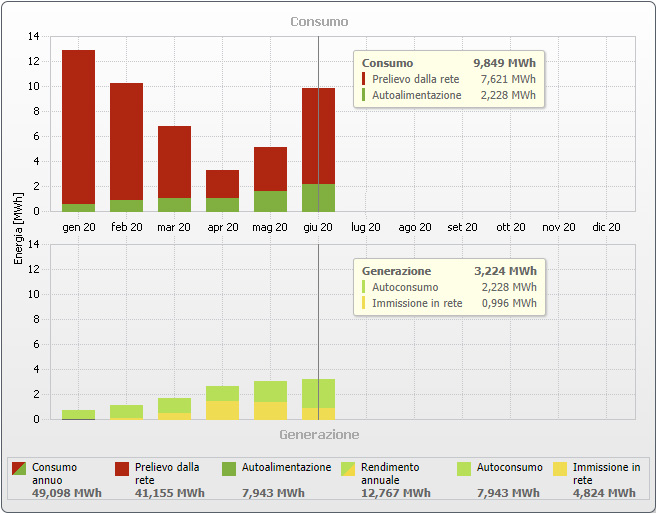Click the ott 20 axis label

click(511, 227)
